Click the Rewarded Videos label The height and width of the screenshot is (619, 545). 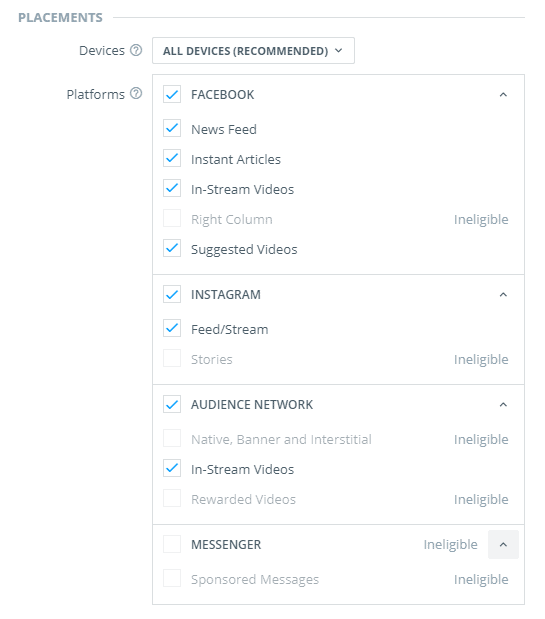click(x=243, y=499)
